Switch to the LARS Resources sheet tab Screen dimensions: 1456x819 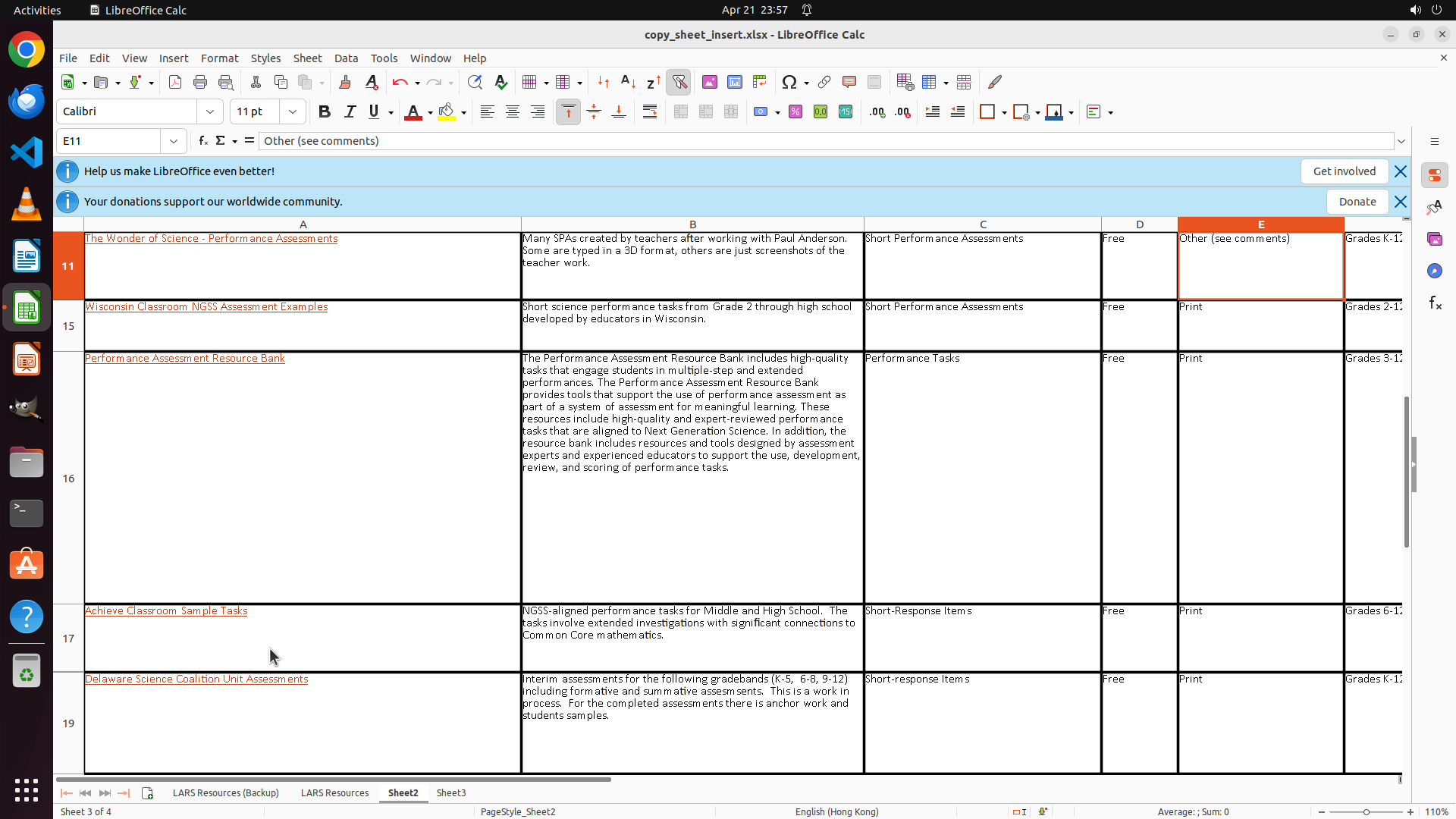(x=334, y=792)
